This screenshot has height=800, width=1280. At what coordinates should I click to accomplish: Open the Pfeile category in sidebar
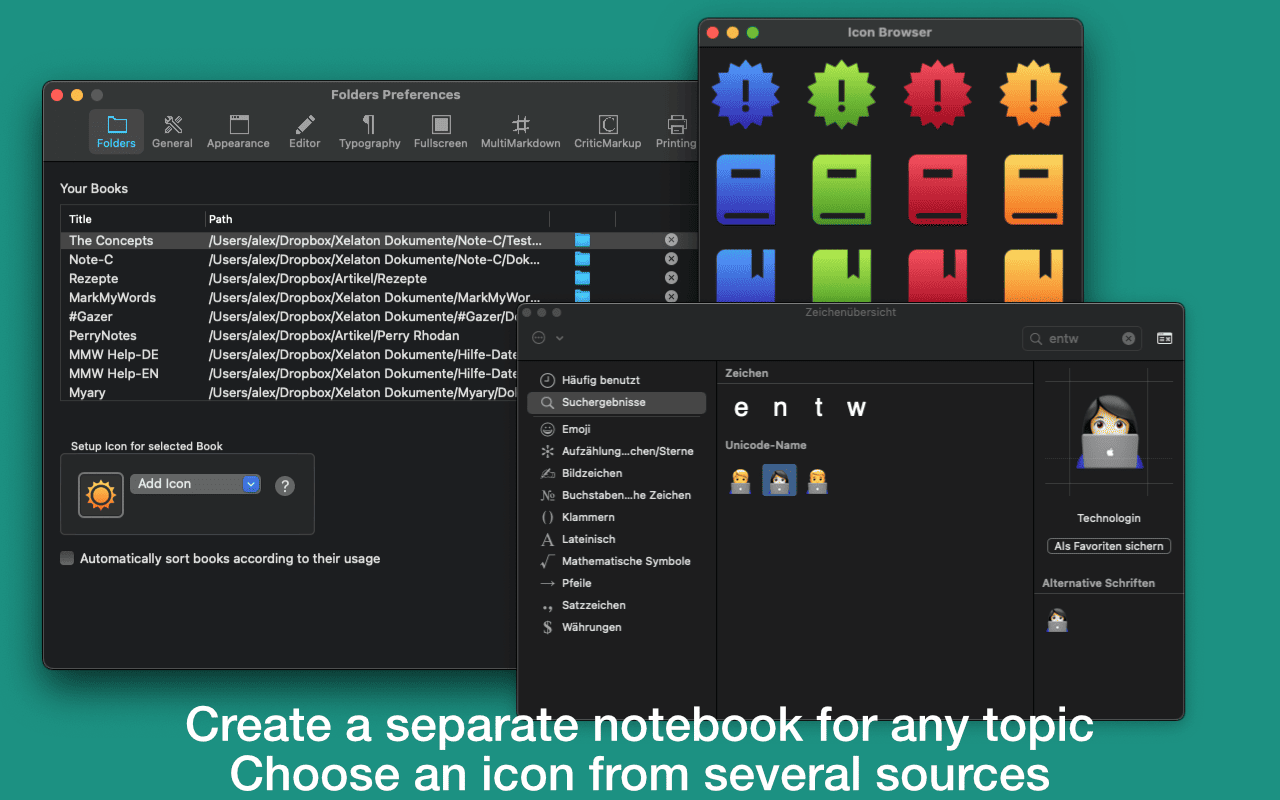(x=576, y=583)
